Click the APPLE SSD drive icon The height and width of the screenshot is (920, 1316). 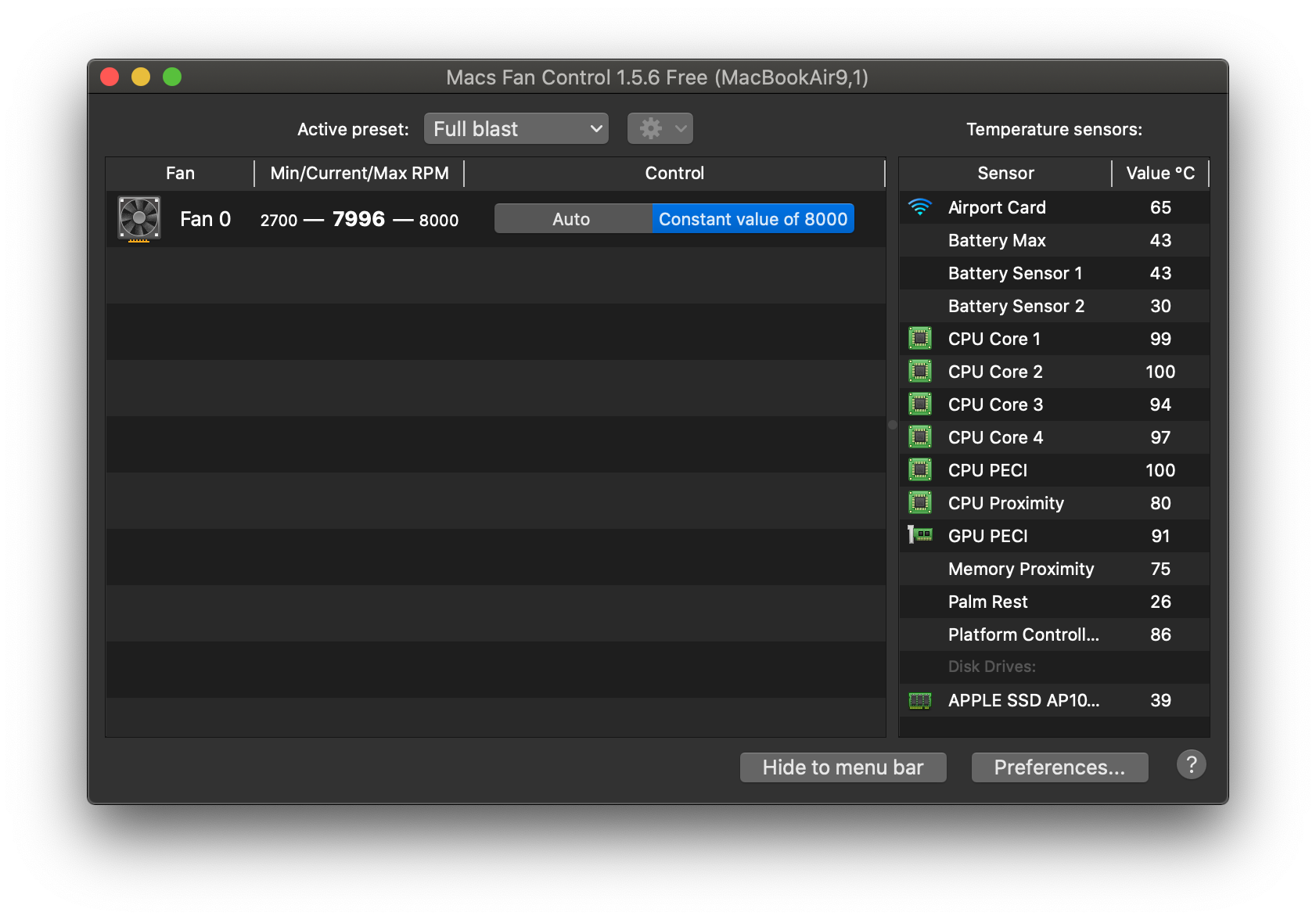(920, 700)
